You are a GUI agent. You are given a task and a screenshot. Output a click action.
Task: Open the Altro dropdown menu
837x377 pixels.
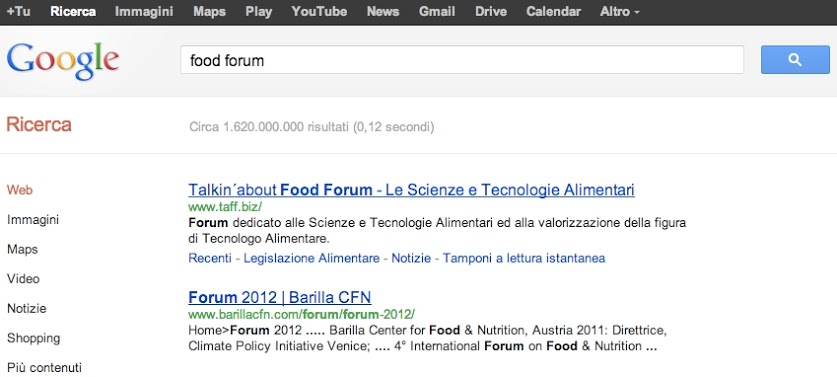pos(619,12)
